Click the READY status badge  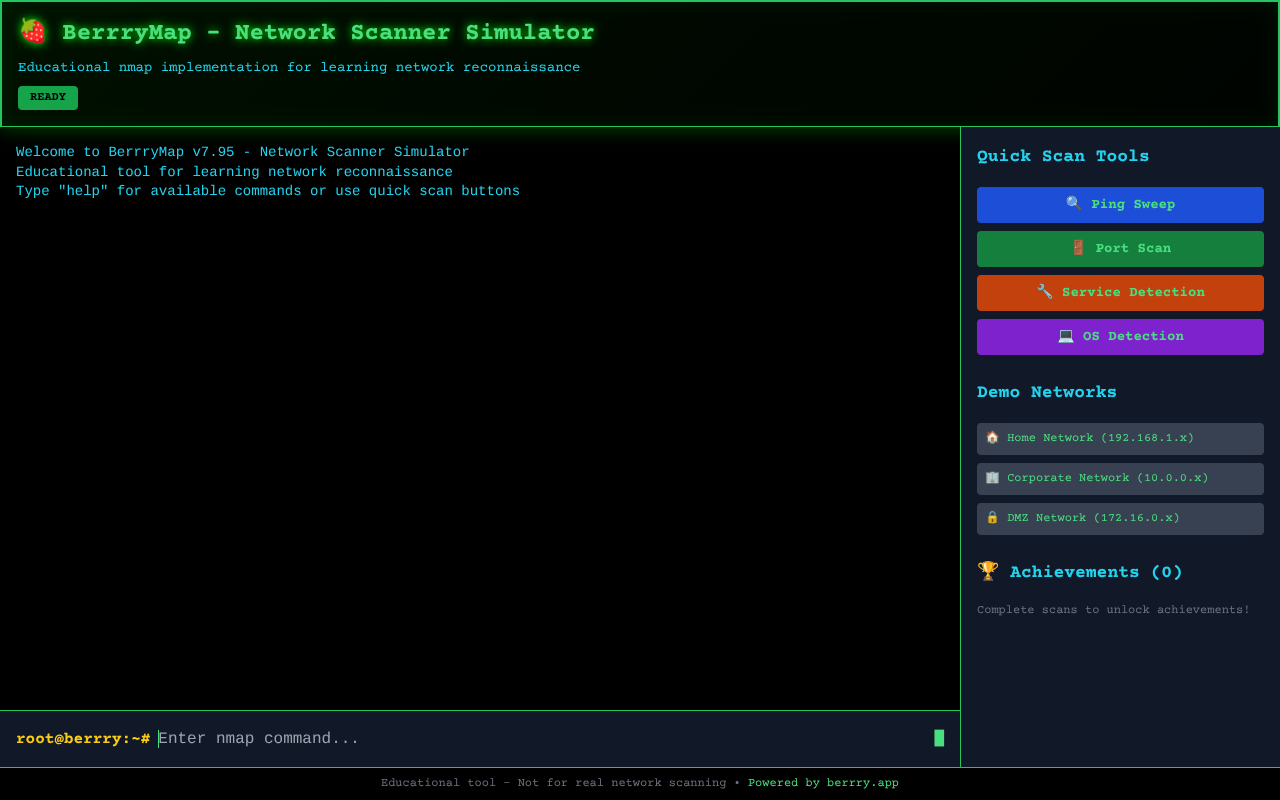point(47,97)
